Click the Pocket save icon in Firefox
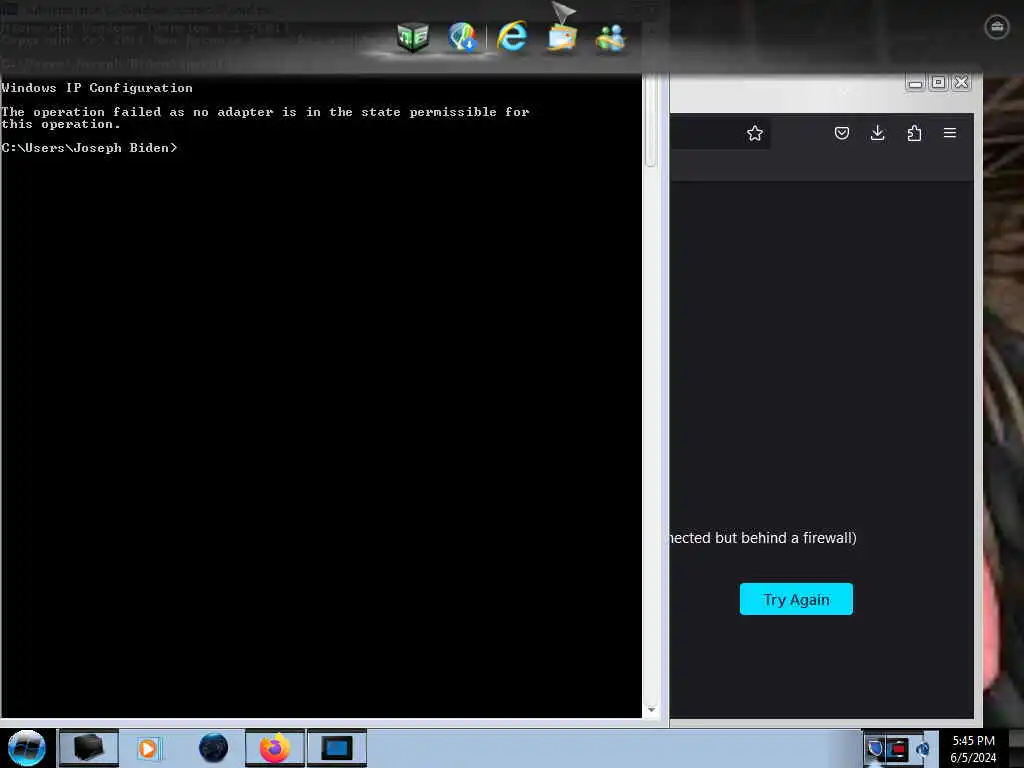Screen dimensions: 1024x768 point(842,133)
